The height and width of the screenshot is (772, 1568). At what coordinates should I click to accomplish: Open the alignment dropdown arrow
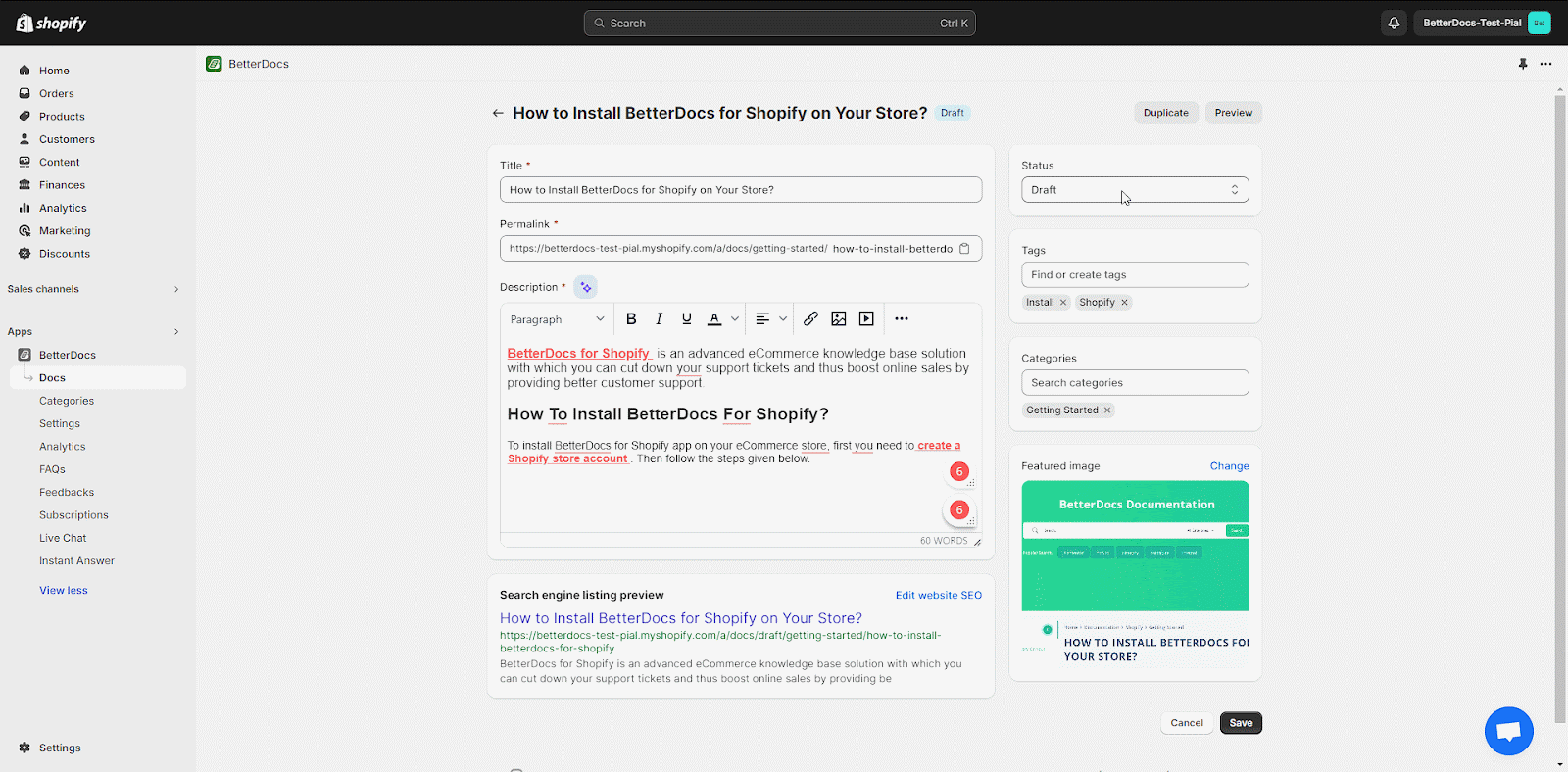pyautogui.click(x=783, y=318)
